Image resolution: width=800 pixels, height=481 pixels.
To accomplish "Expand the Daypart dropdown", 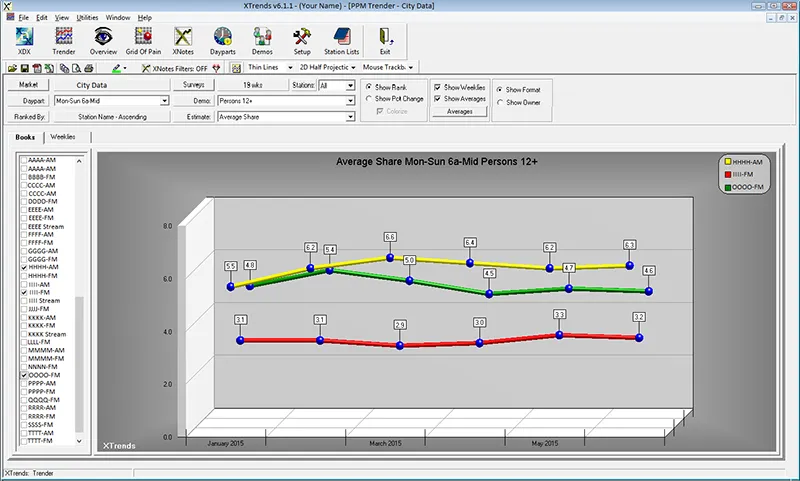I will tap(163, 101).
